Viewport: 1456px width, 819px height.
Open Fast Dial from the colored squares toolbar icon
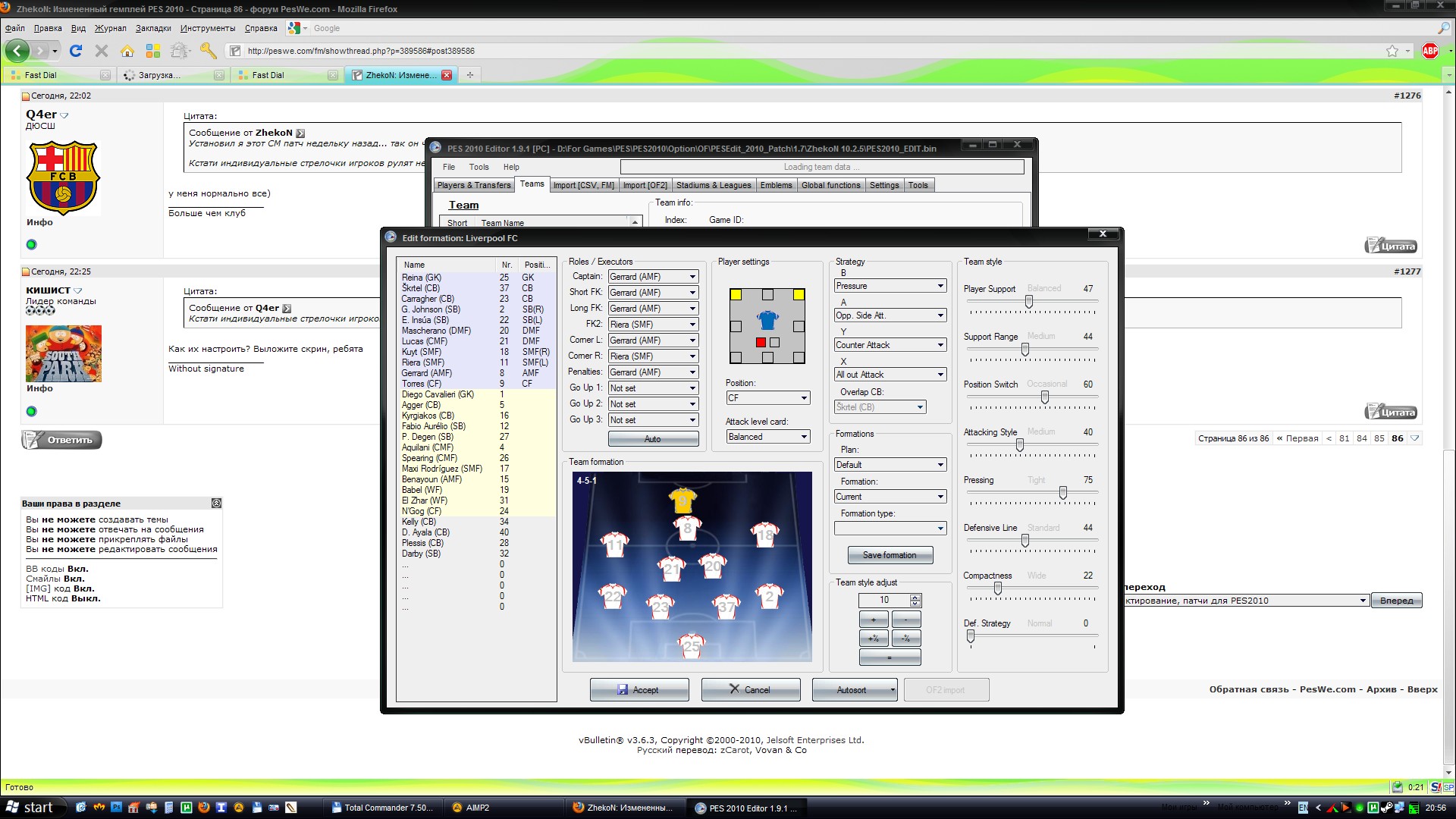point(153,51)
